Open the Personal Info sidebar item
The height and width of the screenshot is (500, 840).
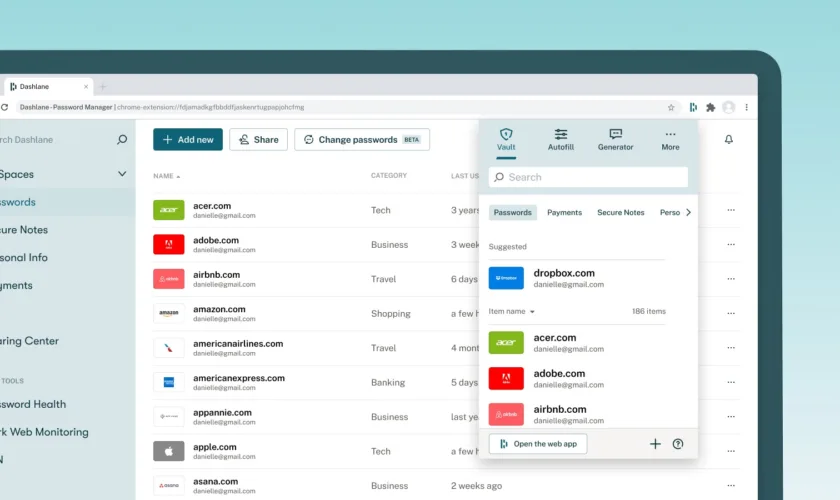tap(24, 257)
